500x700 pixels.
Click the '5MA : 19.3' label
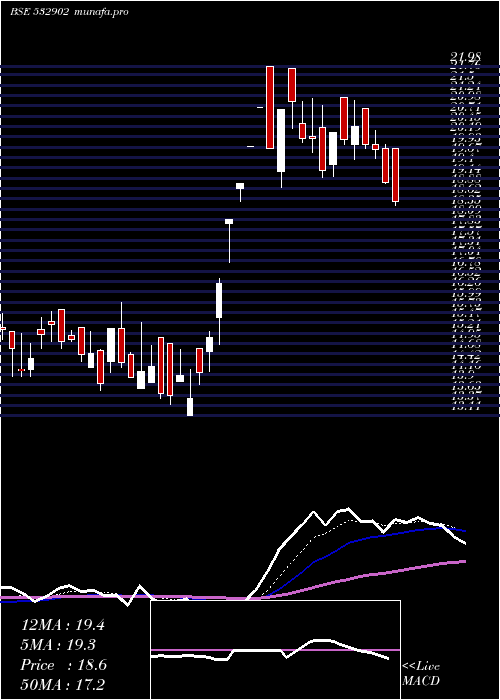pyautogui.click(x=58, y=645)
